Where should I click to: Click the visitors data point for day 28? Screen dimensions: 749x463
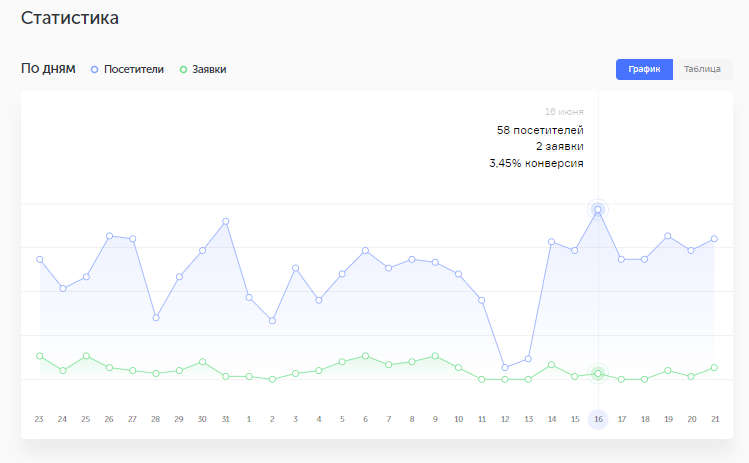156,317
